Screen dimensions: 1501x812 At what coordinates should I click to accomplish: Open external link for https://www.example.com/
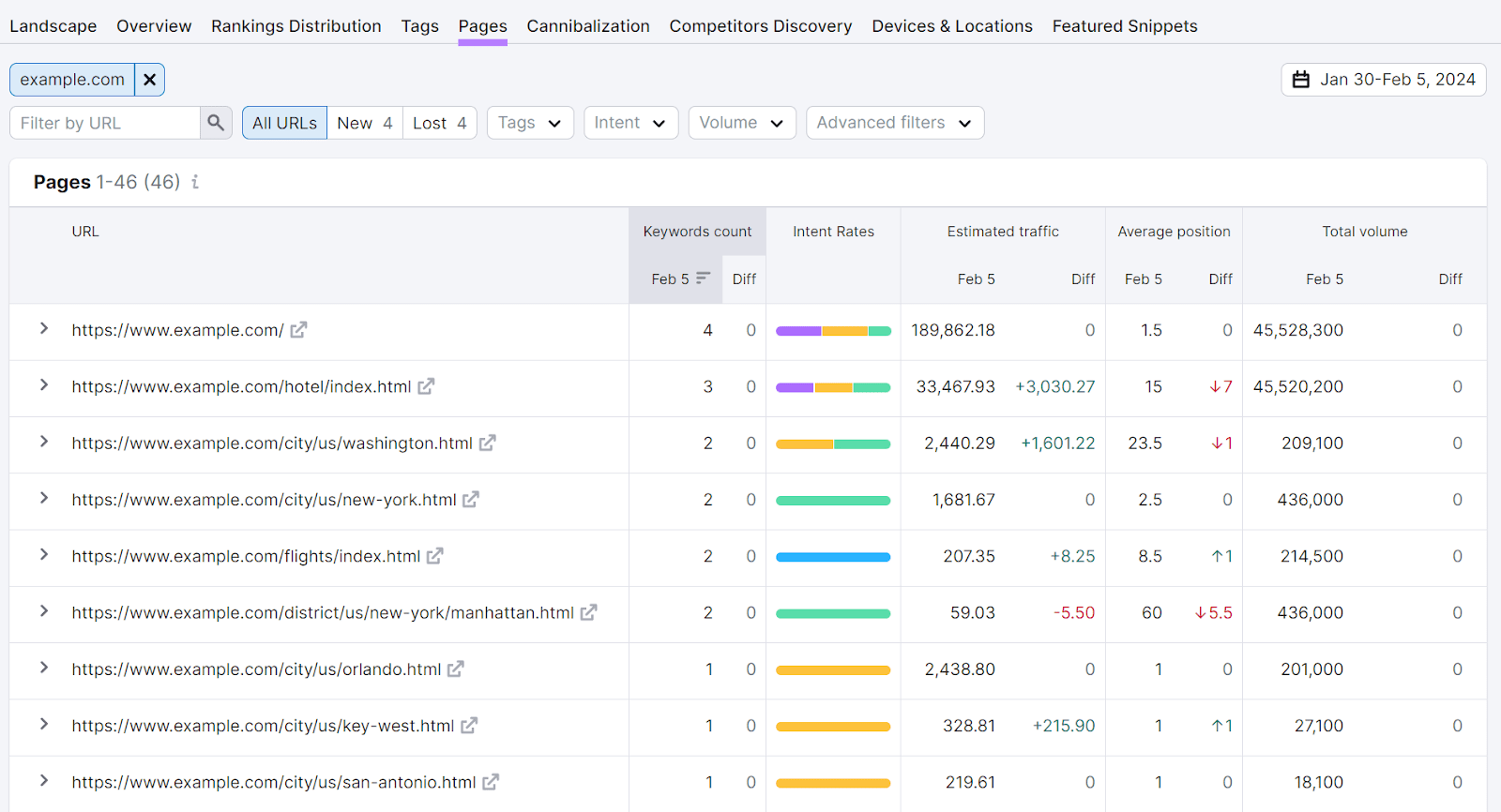[x=298, y=330]
